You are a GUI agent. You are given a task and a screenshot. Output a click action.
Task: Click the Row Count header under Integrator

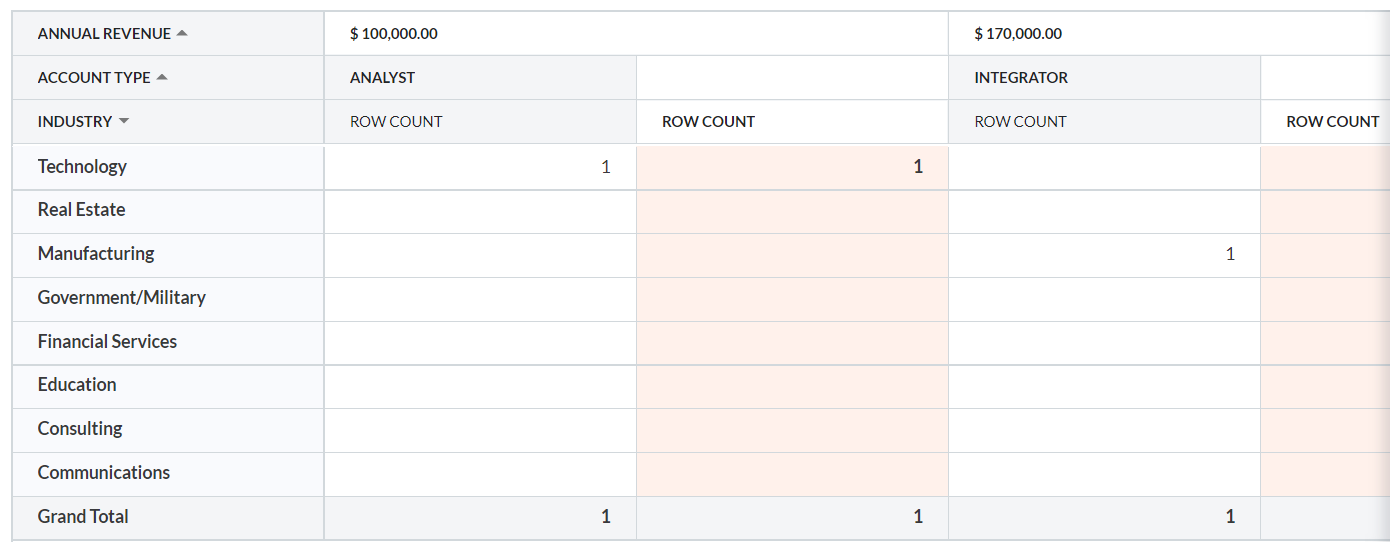[x=1020, y=122]
